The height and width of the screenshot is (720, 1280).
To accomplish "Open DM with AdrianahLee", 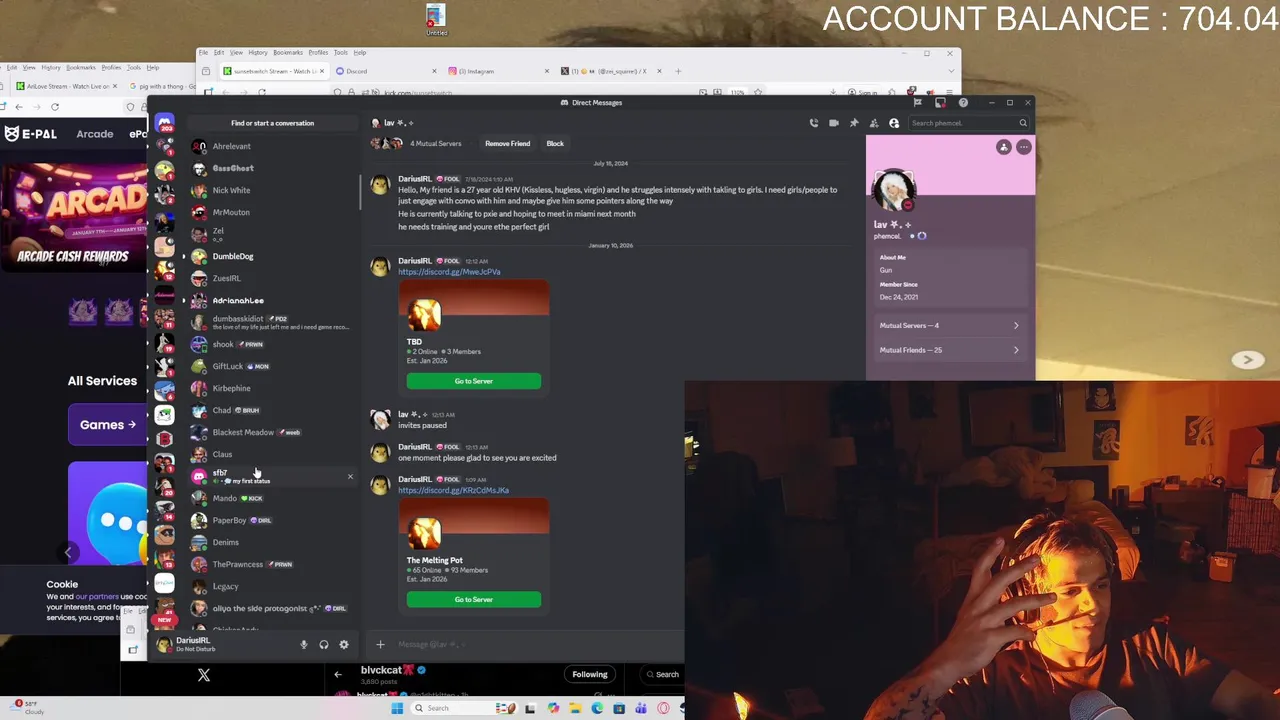I will [272, 300].
